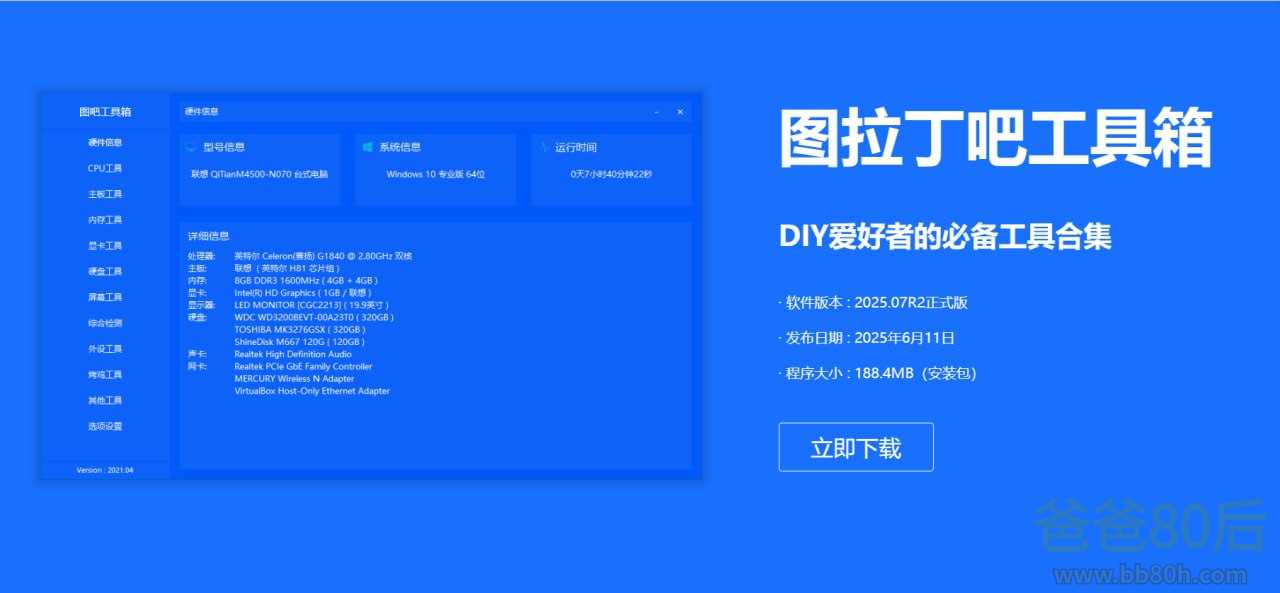Image resolution: width=1280 pixels, height=593 pixels.
Task: Switch to 内存工具 section
Action: 105,220
